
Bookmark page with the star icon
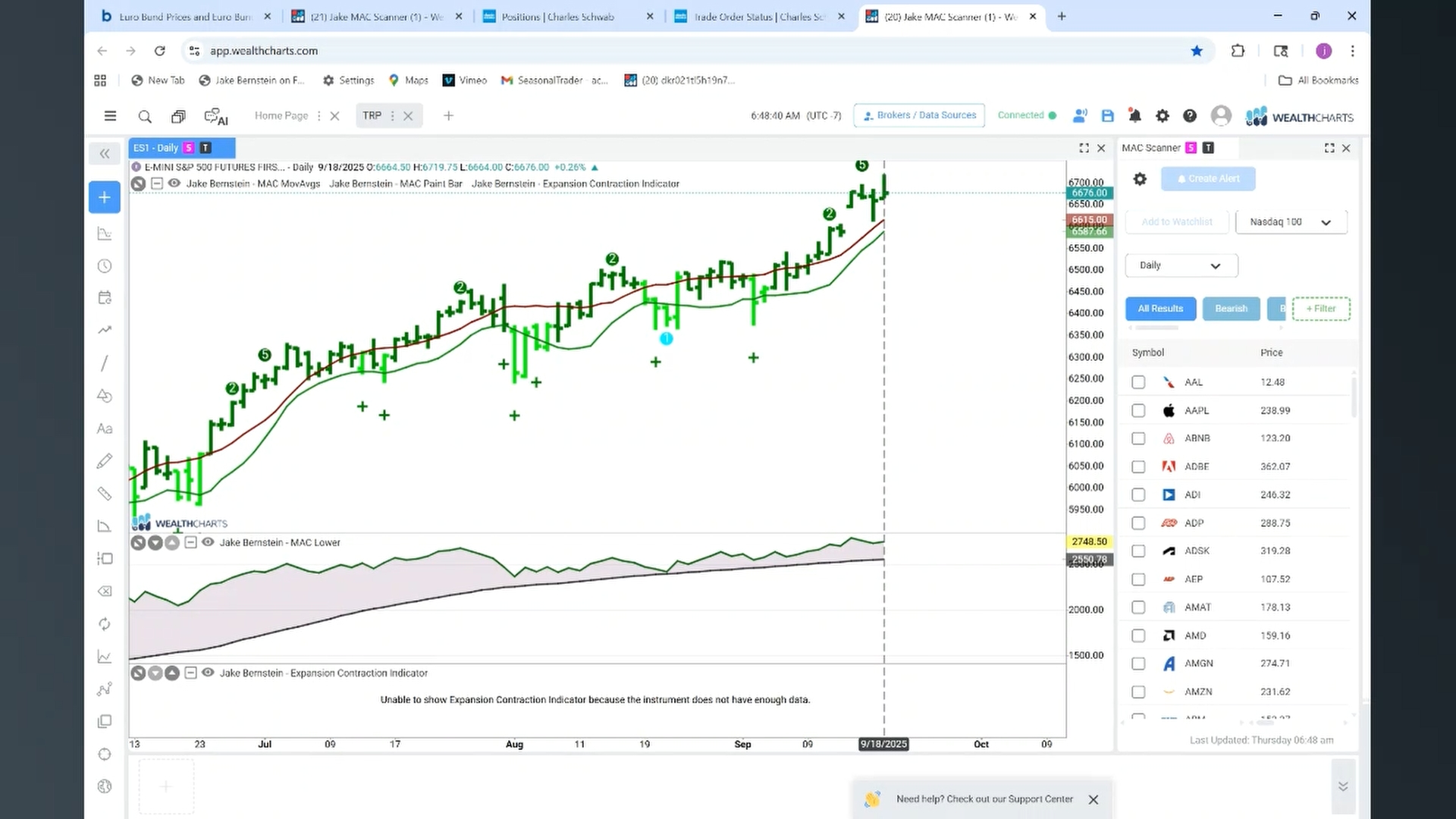(x=1197, y=51)
